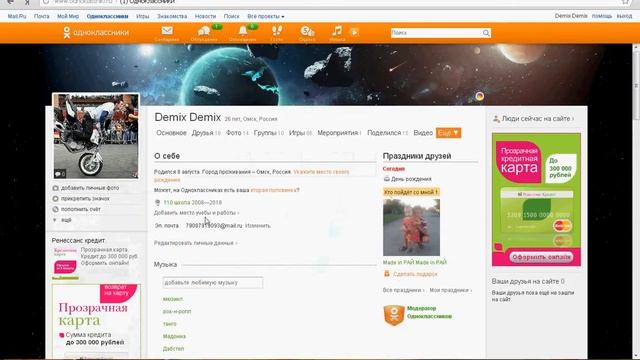Click the Оформить онлайн ad button
Image resolution: width=640 pixels, height=360 pixels.
pyautogui.click(x=541, y=257)
